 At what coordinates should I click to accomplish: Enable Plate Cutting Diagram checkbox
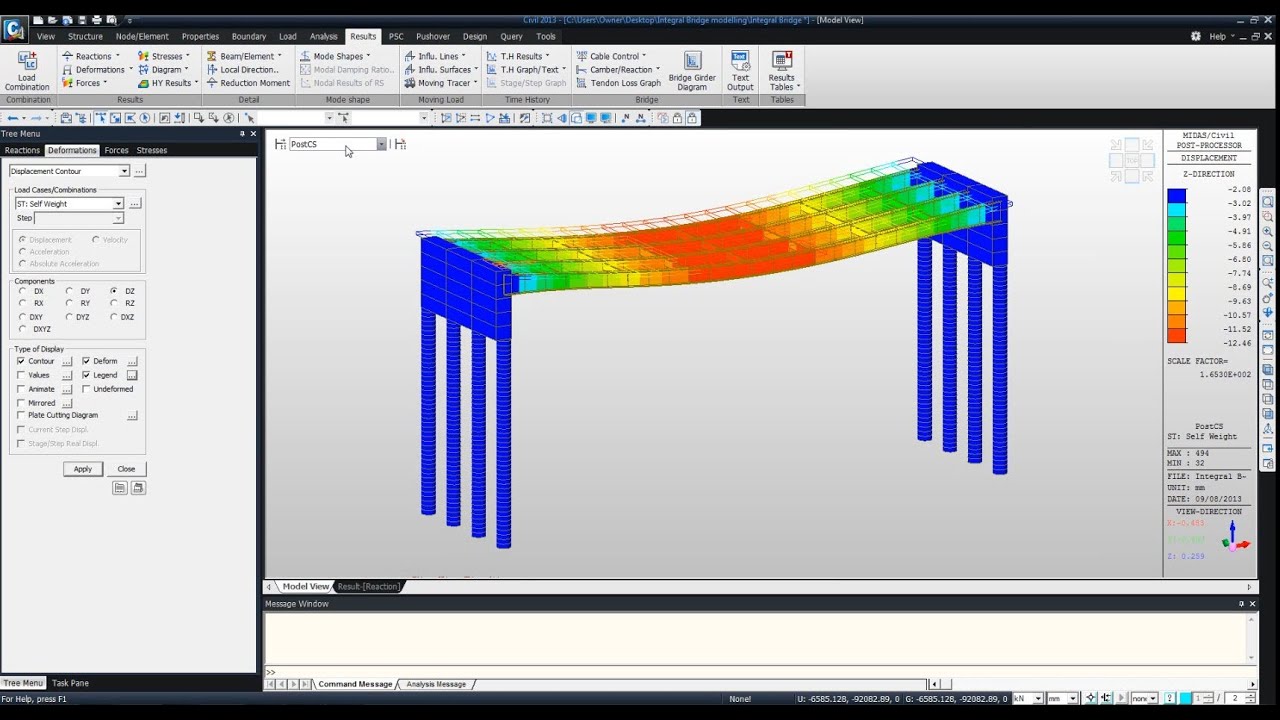point(21,415)
